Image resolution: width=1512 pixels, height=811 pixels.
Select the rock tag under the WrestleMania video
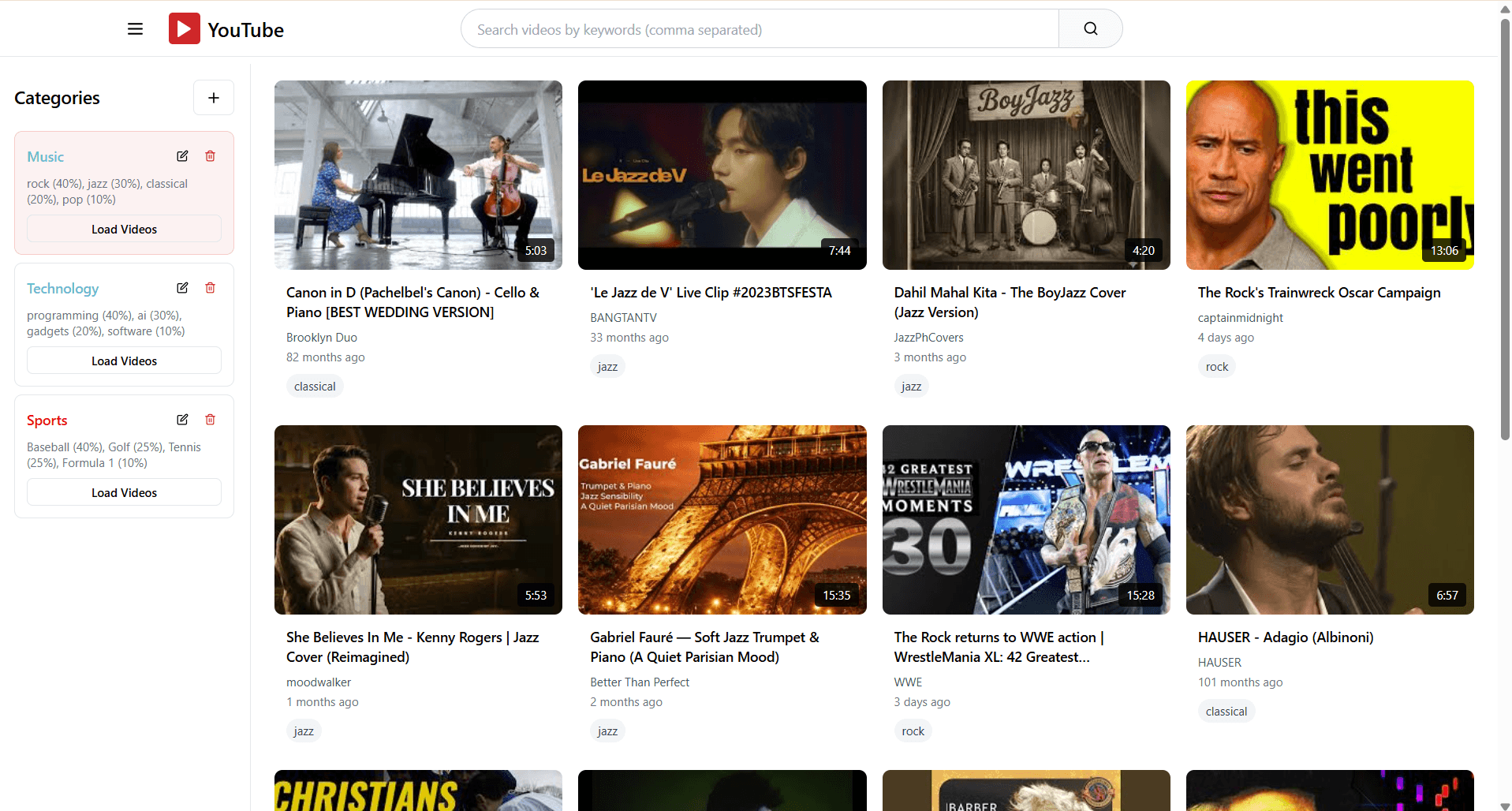click(912, 731)
